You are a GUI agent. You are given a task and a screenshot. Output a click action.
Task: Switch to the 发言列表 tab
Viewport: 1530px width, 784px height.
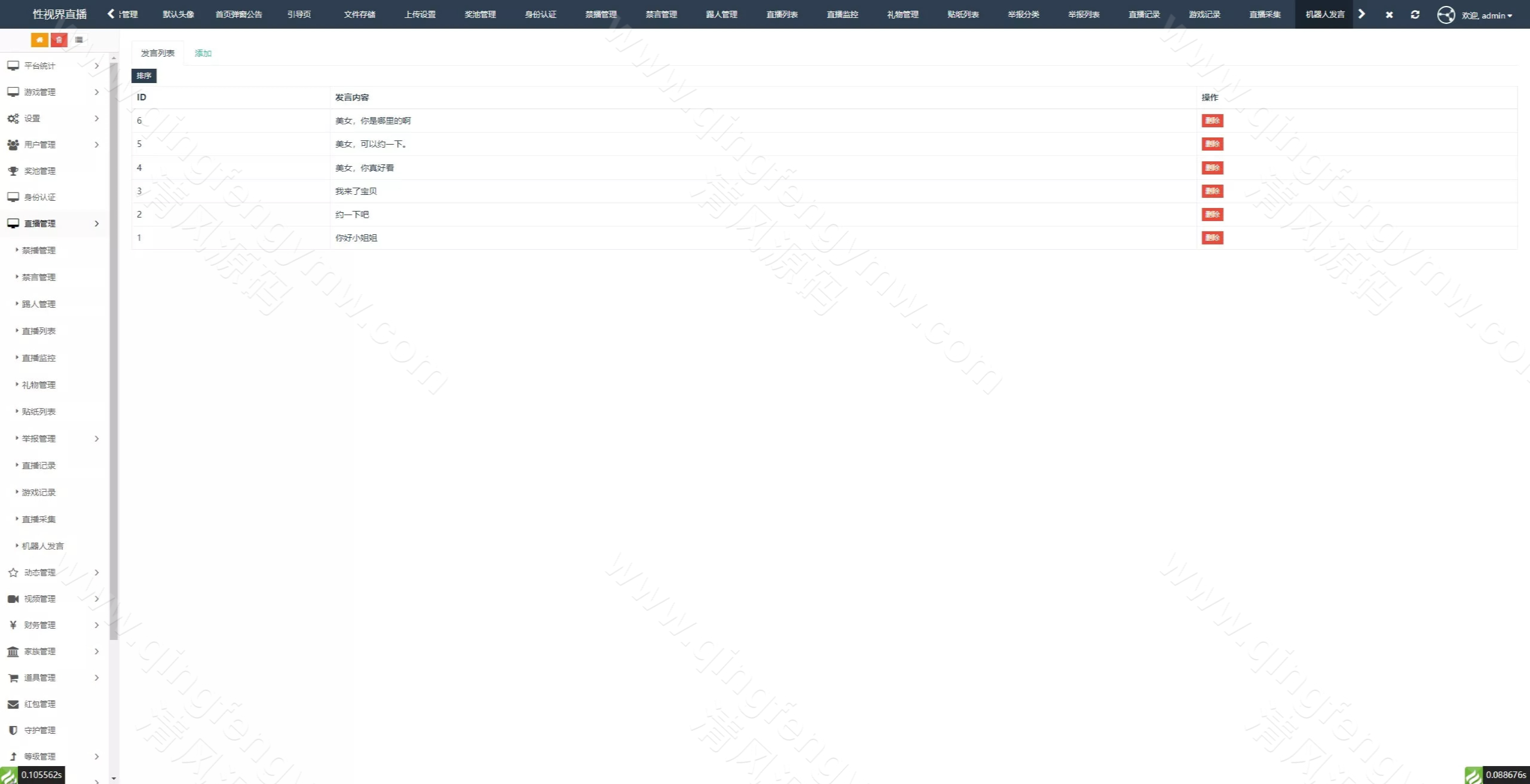point(158,53)
